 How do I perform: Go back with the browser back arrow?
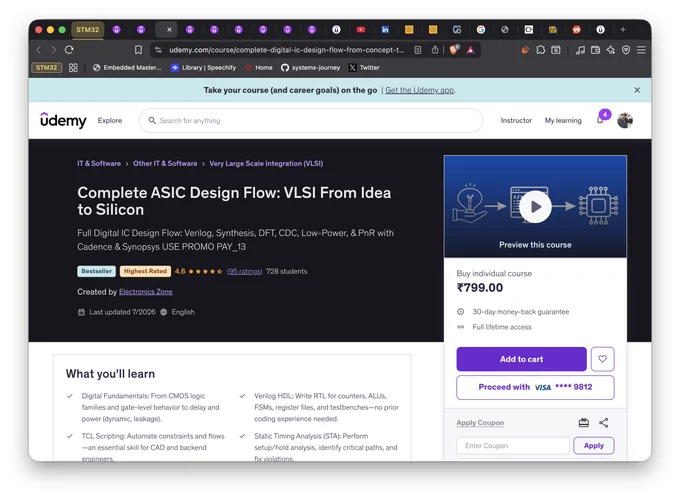pos(39,50)
